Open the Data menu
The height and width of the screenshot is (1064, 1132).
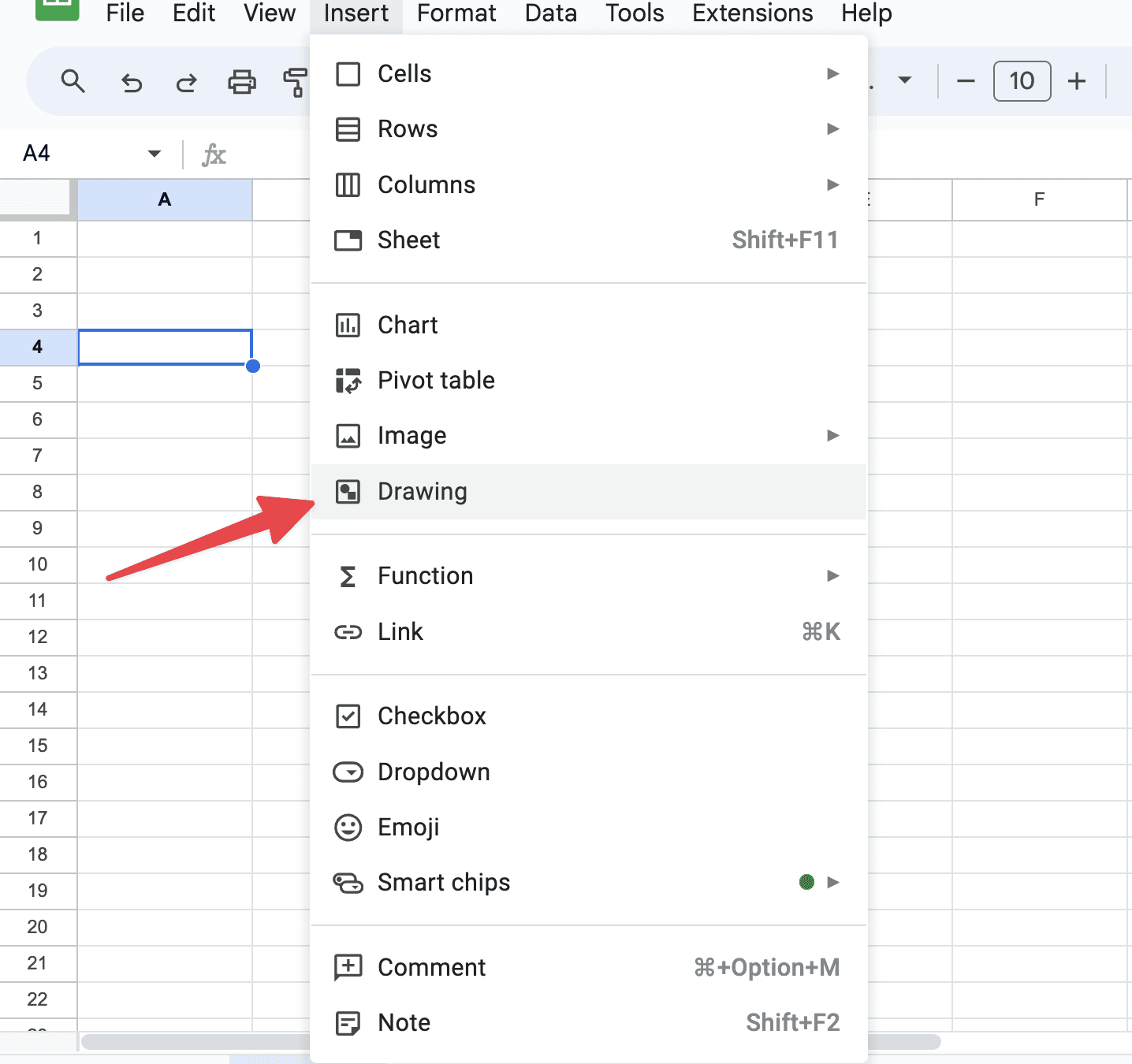tap(550, 13)
